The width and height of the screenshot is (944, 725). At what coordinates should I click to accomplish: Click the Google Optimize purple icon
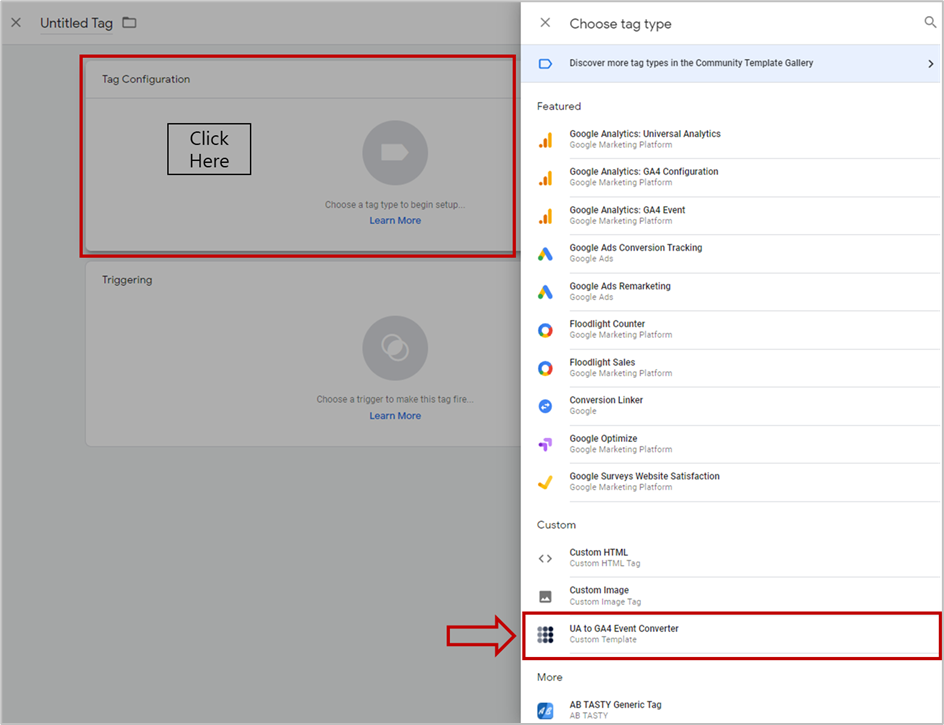click(545, 445)
